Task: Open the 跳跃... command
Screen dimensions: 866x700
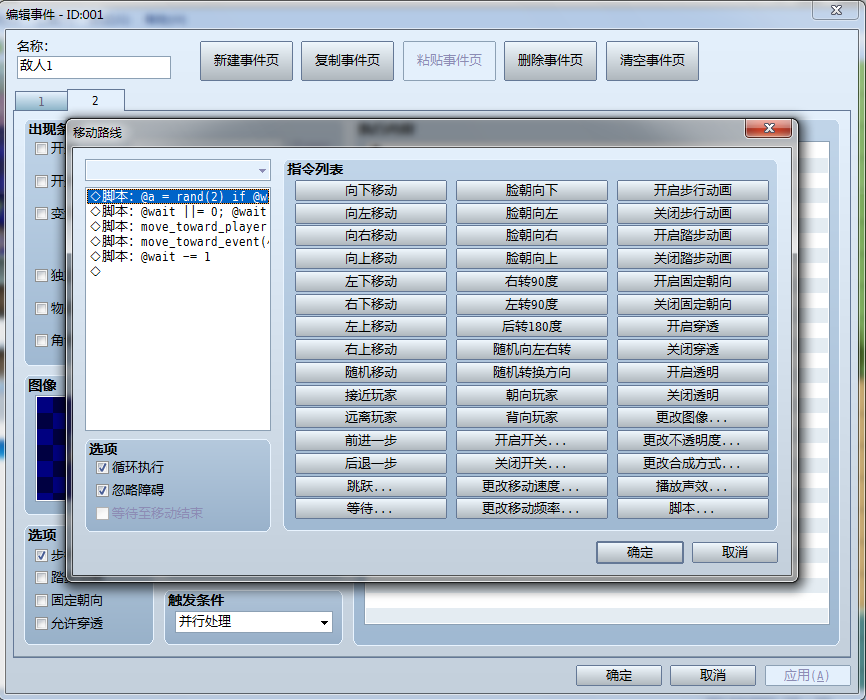Action: [371, 487]
